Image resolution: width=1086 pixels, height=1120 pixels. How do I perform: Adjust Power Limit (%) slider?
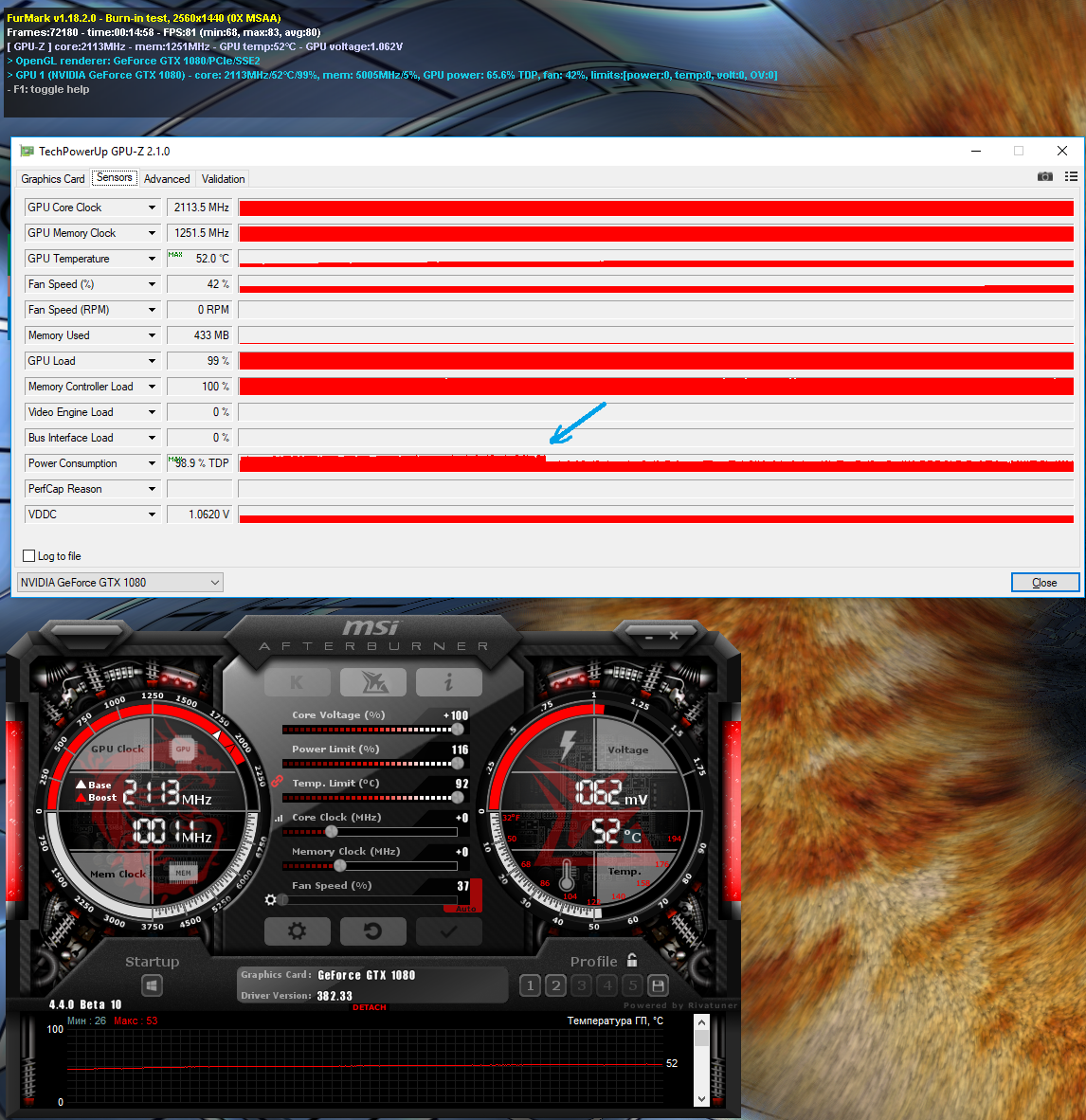(371, 764)
